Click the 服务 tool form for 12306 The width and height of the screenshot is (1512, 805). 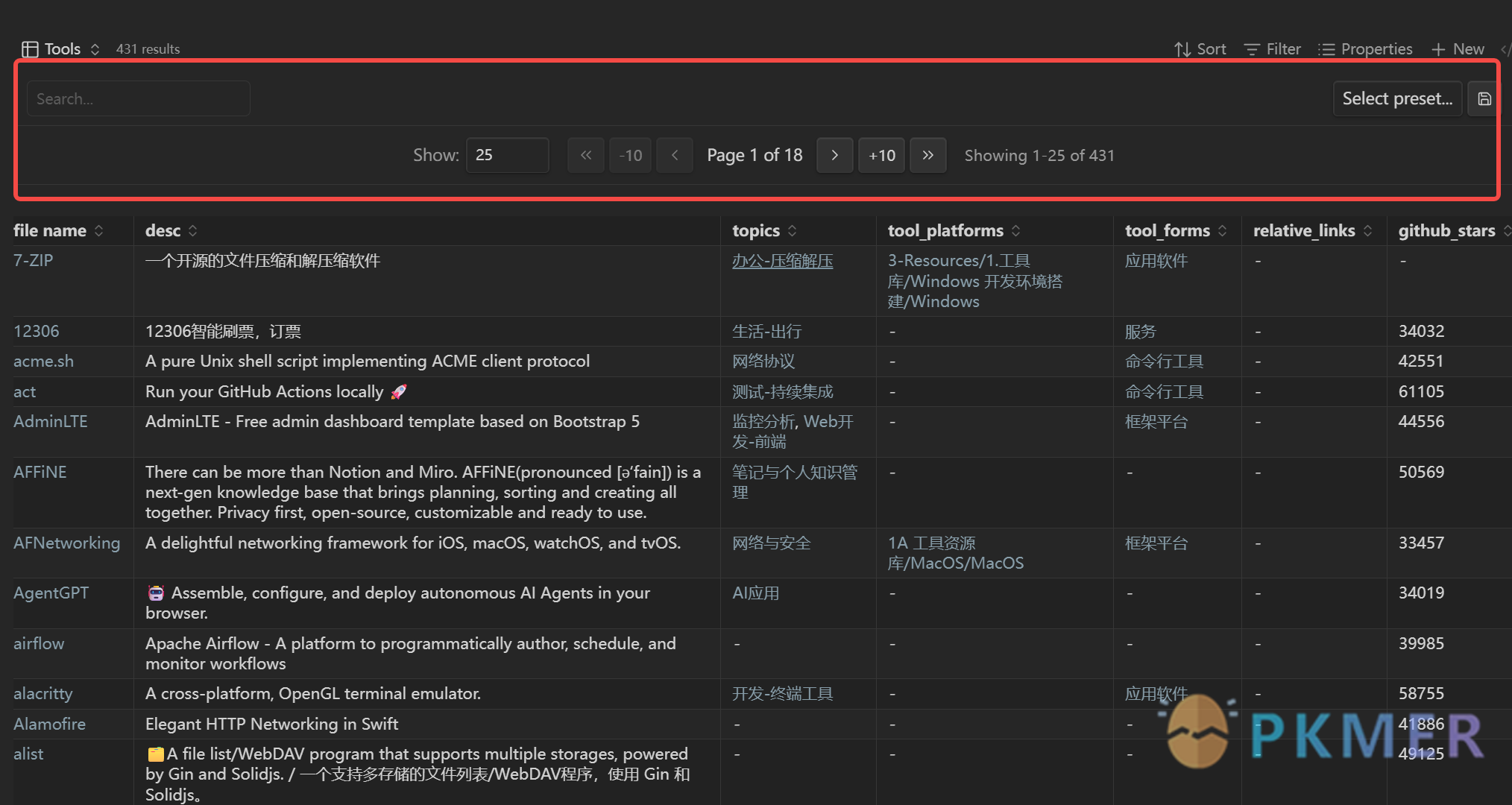[1141, 332]
